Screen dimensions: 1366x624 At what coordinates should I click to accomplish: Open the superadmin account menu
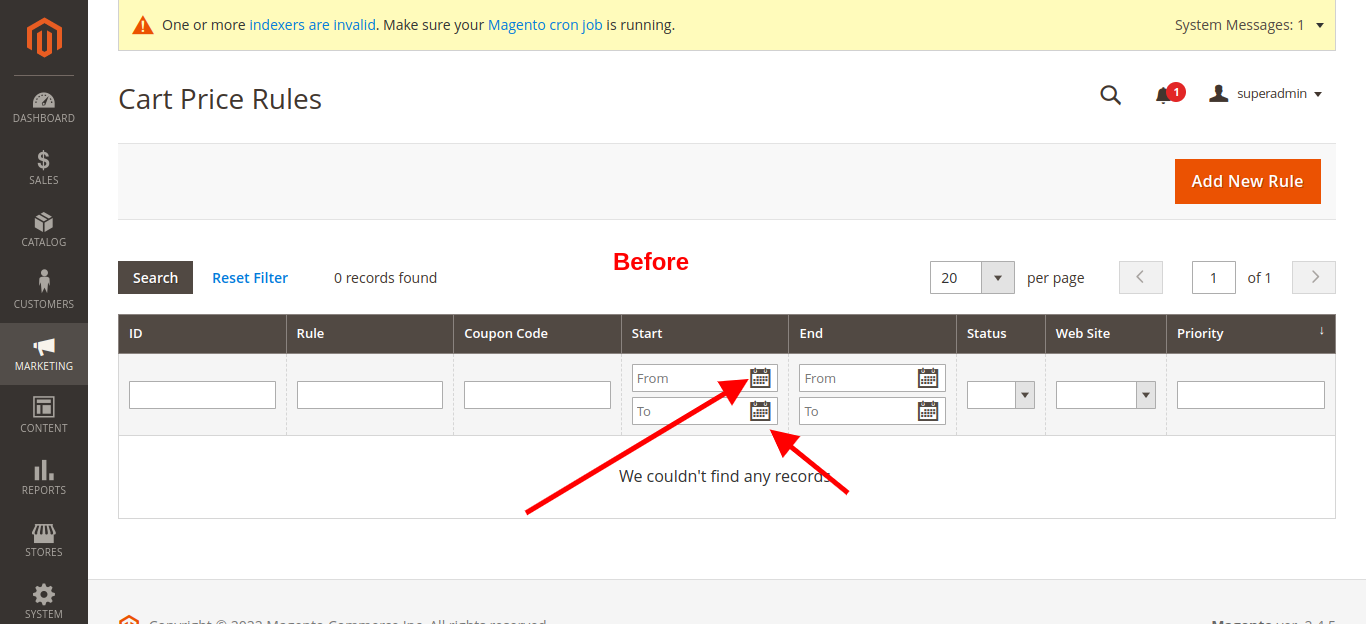(1265, 93)
